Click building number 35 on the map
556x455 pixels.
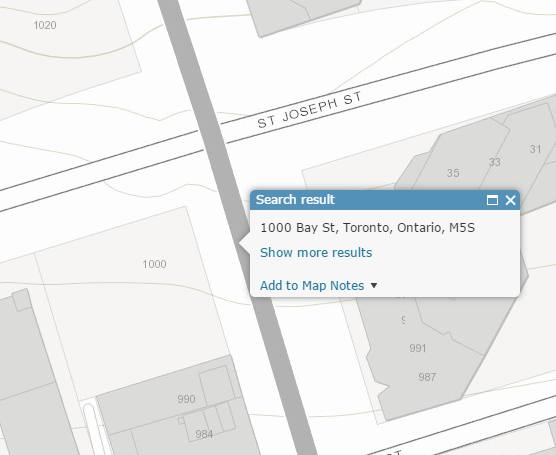tap(453, 173)
